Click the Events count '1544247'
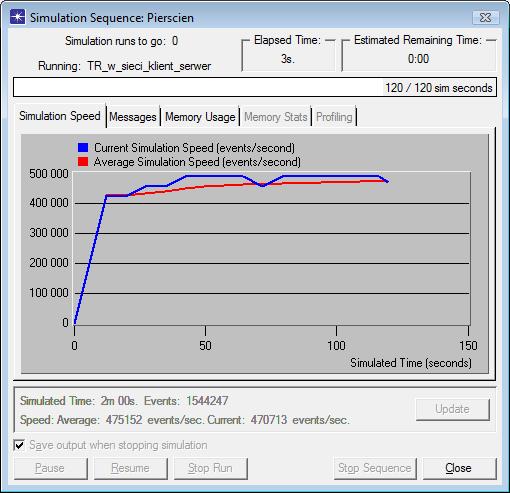This screenshot has width=510, height=493. click(x=207, y=401)
